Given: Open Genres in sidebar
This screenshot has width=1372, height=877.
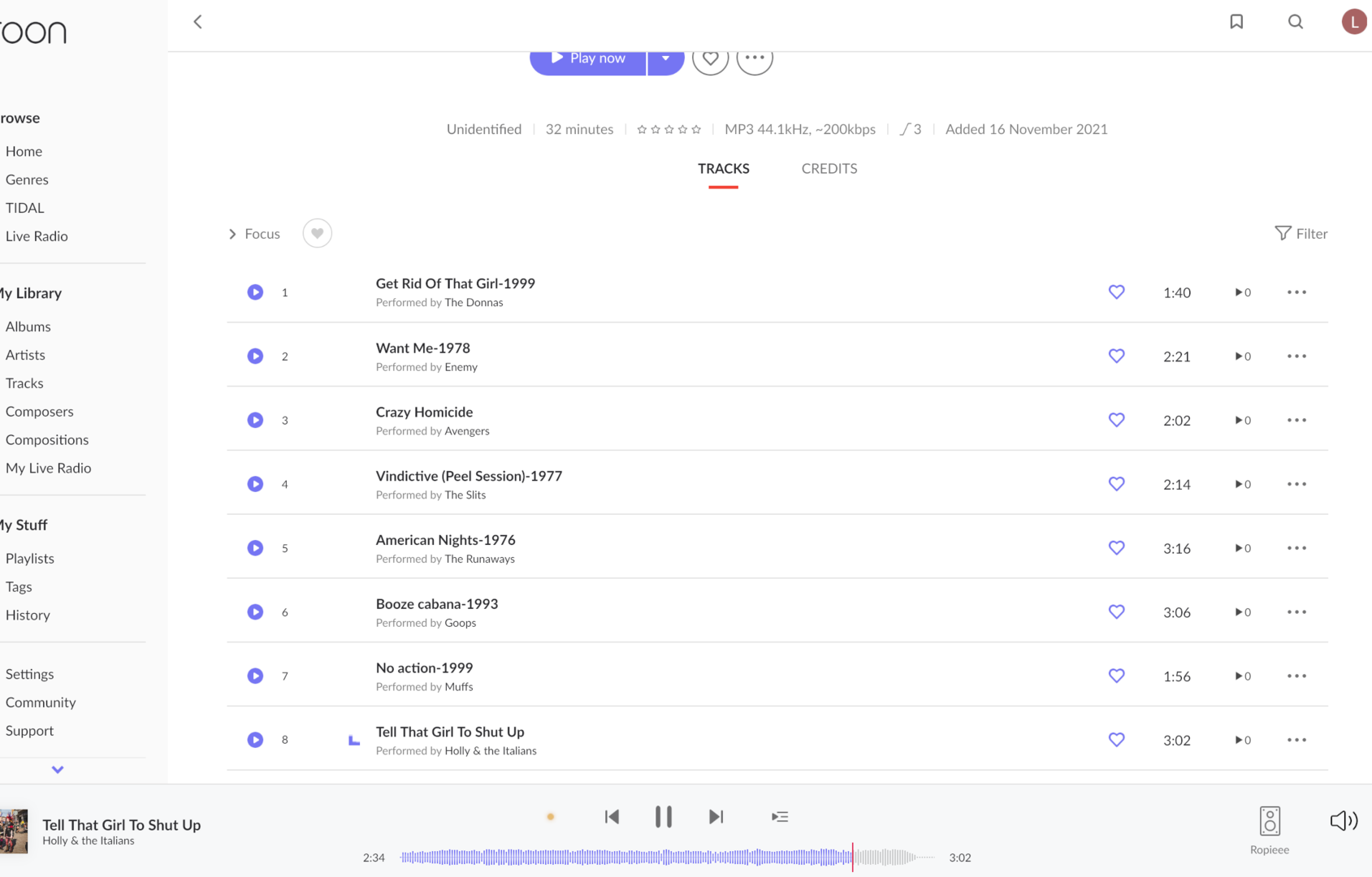Looking at the screenshot, I should point(27,180).
